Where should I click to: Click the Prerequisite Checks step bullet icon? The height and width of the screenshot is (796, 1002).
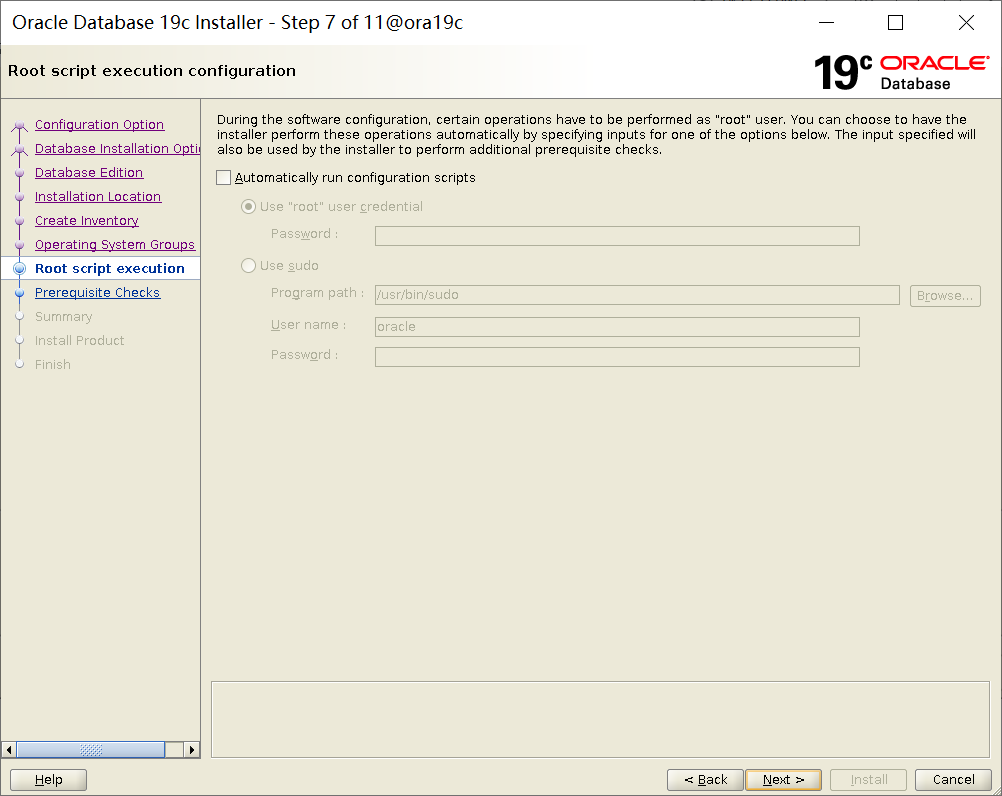(x=20, y=293)
